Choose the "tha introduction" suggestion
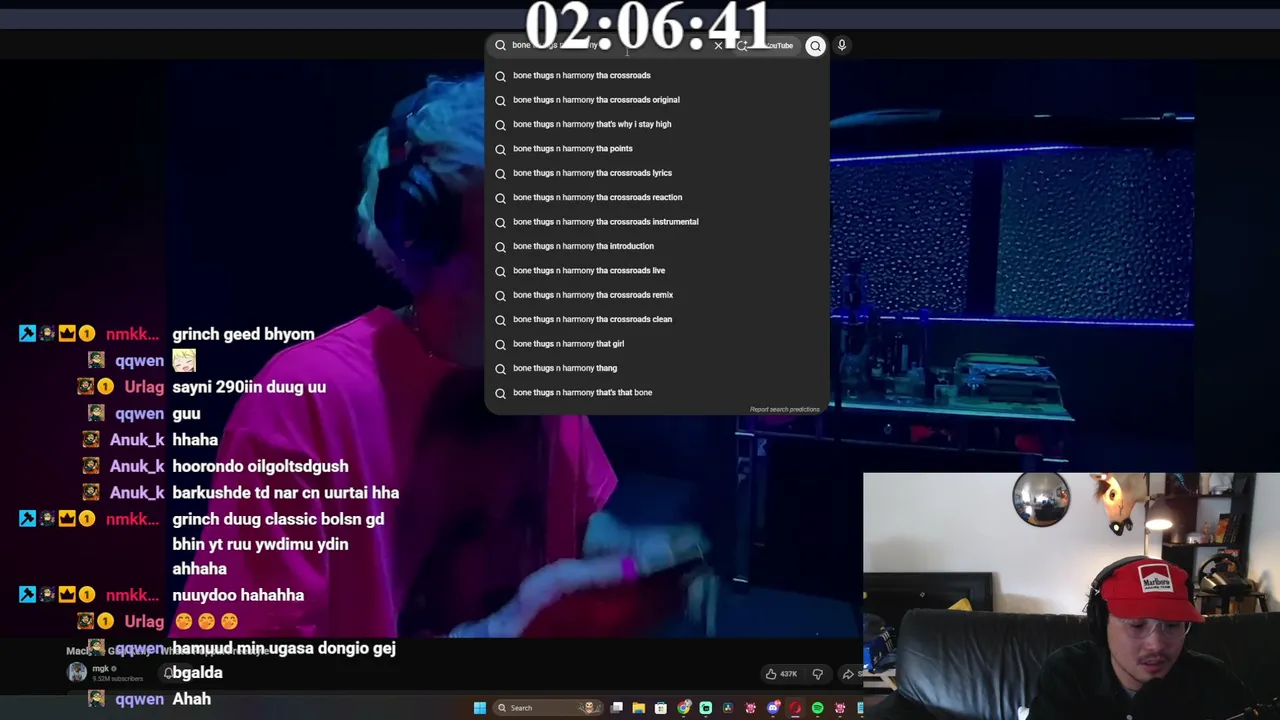1280x720 pixels. (x=657, y=246)
